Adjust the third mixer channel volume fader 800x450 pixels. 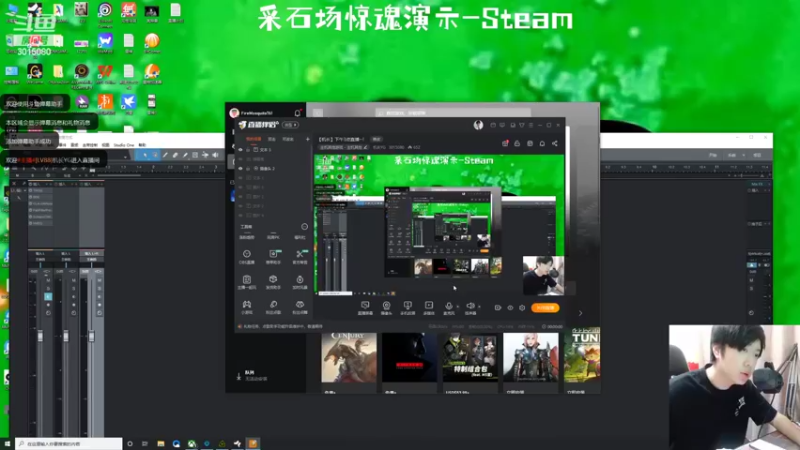click(x=91, y=336)
